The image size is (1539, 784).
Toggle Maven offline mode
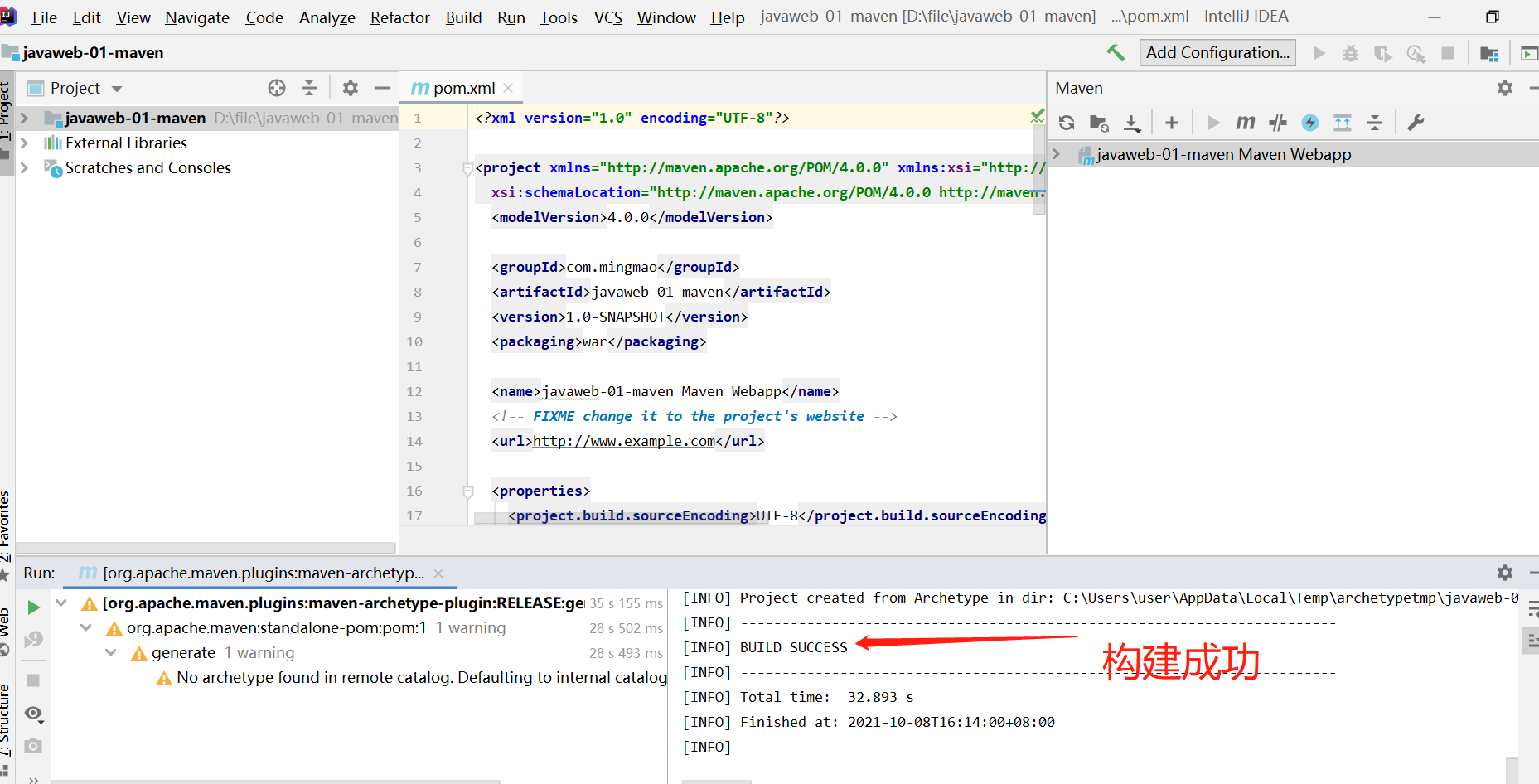[1278, 123]
